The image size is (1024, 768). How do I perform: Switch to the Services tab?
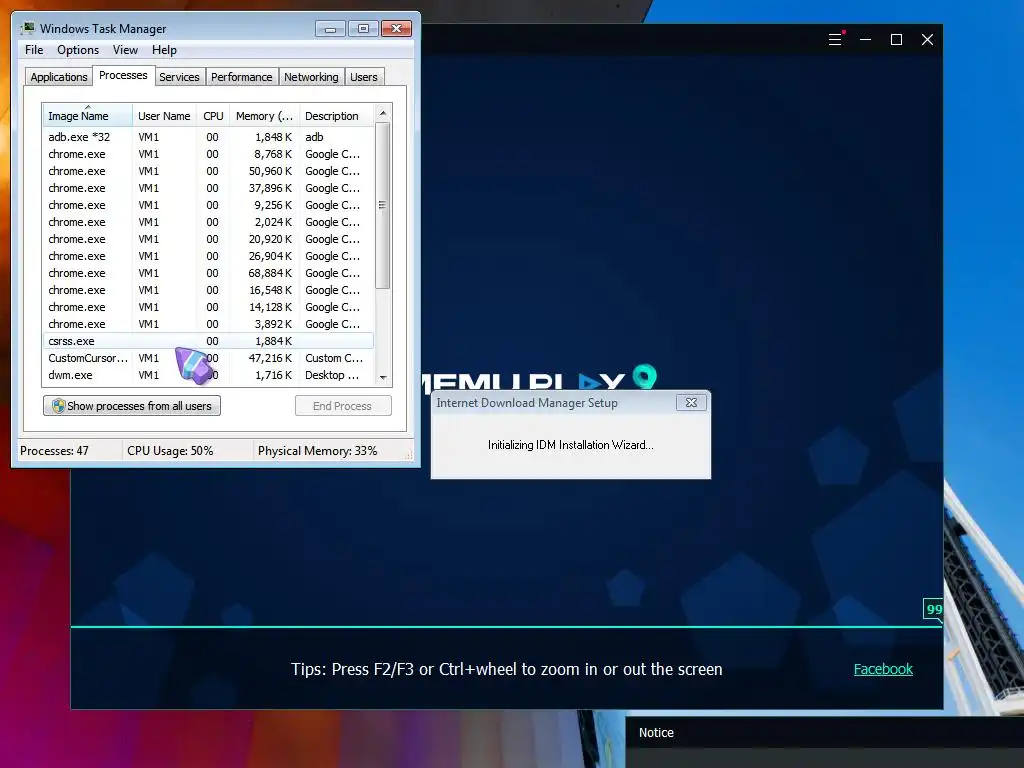(179, 77)
